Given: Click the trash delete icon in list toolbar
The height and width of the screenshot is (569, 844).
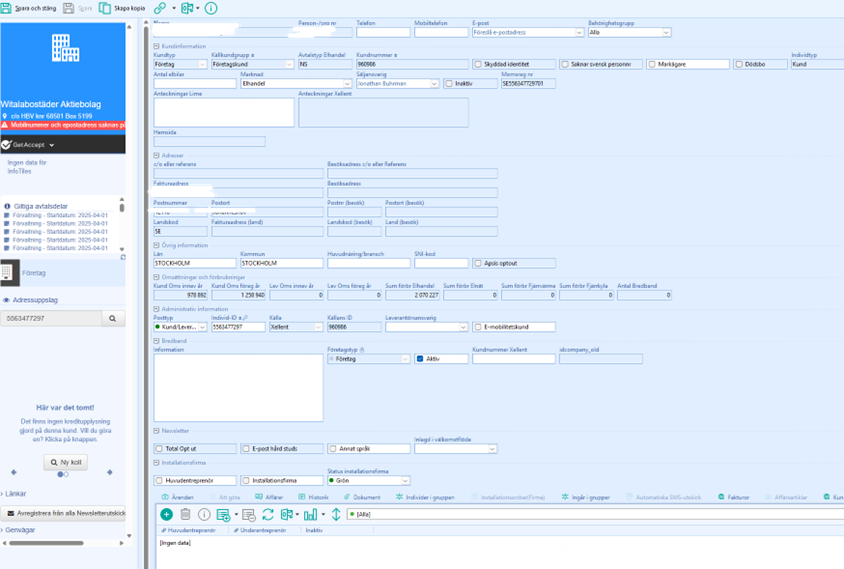Looking at the screenshot, I should coord(186,514).
